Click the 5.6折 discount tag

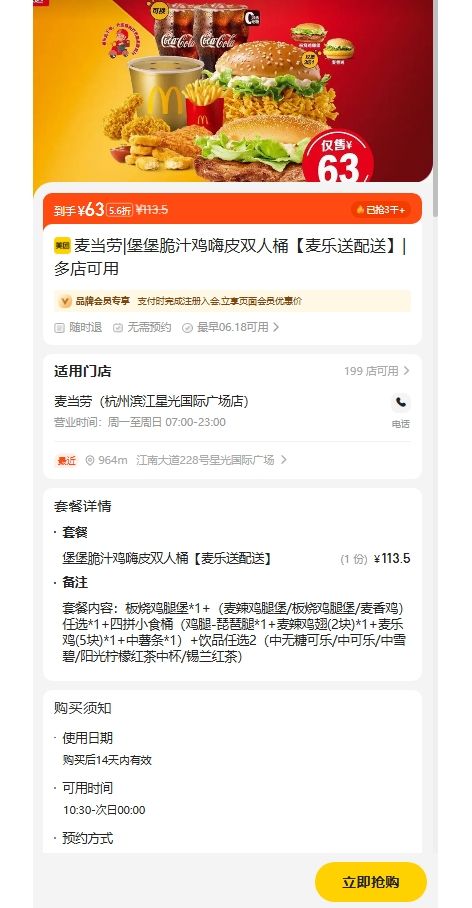119,210
